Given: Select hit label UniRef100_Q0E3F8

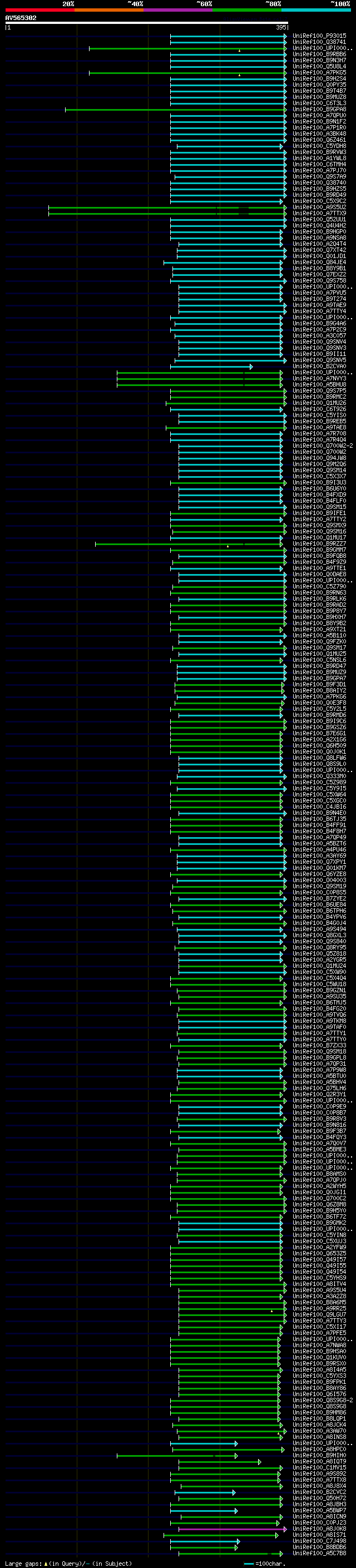Looking at the screenshot, I should coord(319,703).
